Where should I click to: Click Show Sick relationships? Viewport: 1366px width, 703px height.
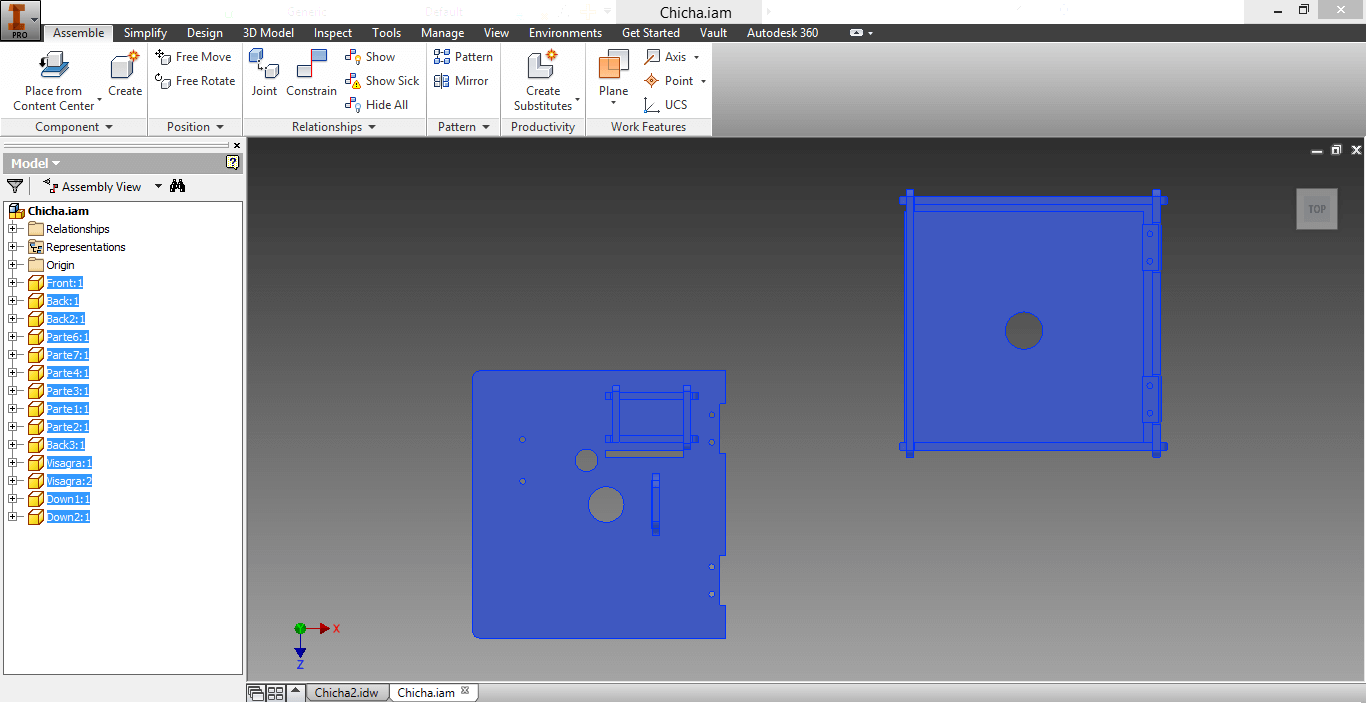[x=382, y=81]
